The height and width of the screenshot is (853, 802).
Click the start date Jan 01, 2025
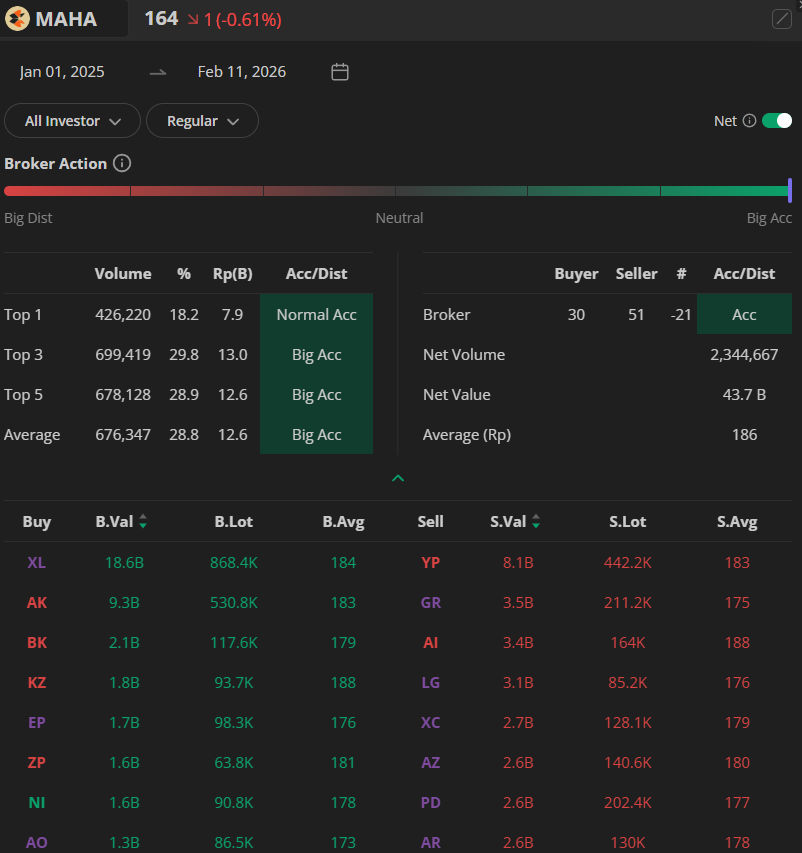pos(62,72)
